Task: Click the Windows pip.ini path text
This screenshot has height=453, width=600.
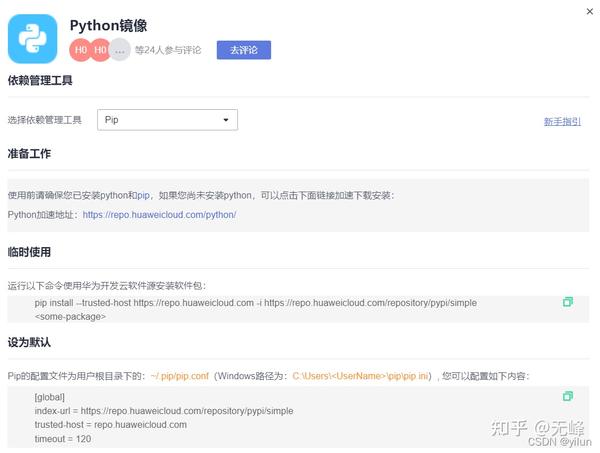Action: tap(360, 376)
